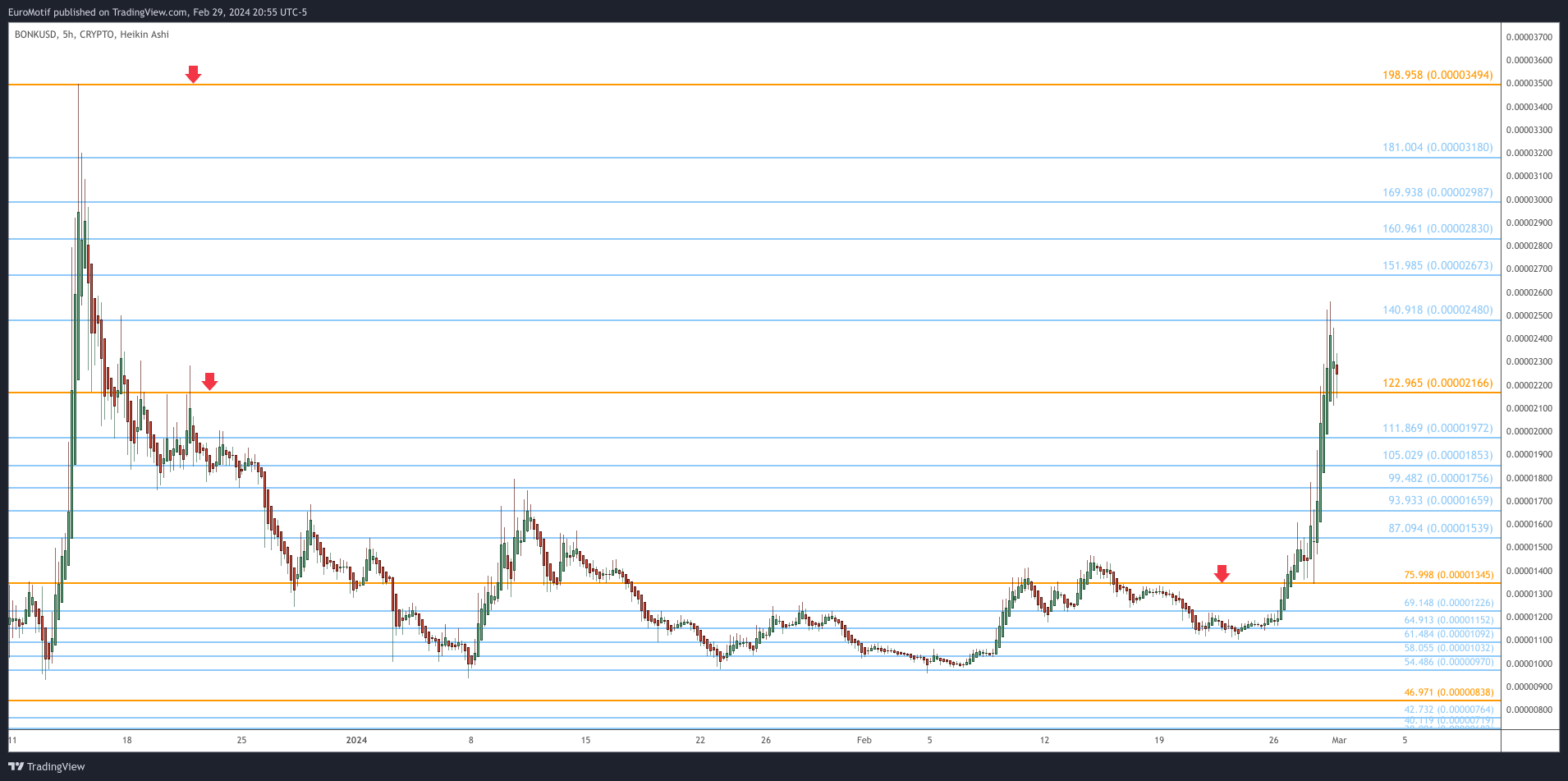This screenshot has width=1568, height=781.
Task: Click 0.00003700 on the price axis
Action: (1529, 37)
